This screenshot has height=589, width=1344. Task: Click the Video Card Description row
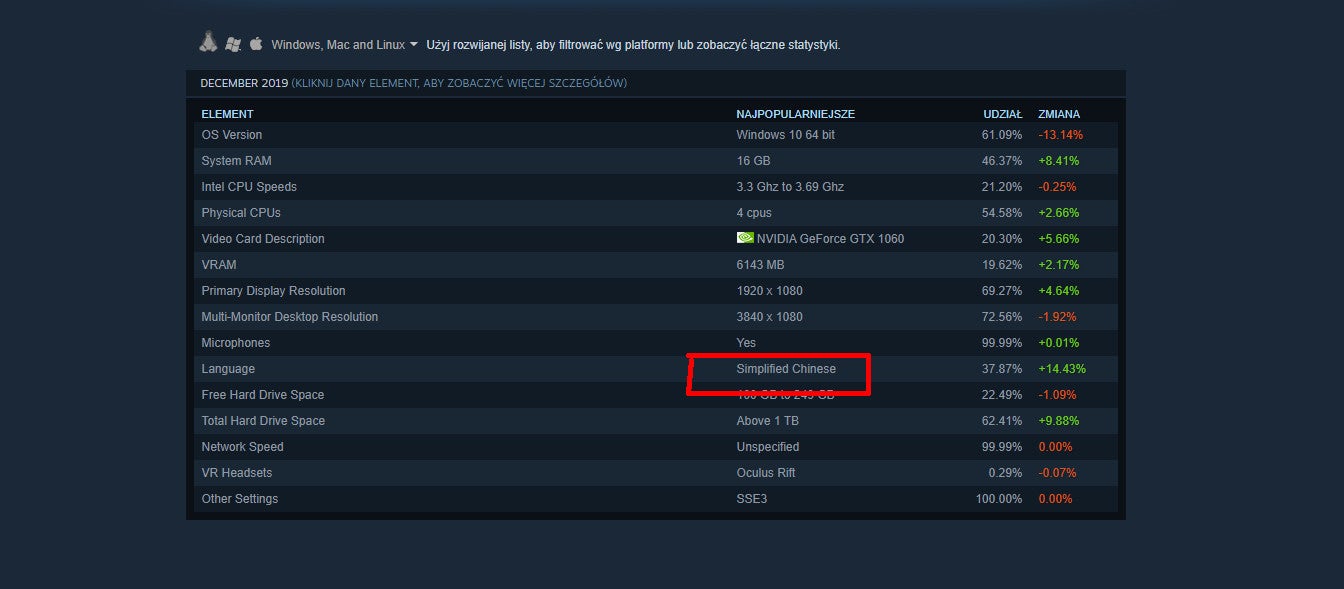tap(656, 239)
